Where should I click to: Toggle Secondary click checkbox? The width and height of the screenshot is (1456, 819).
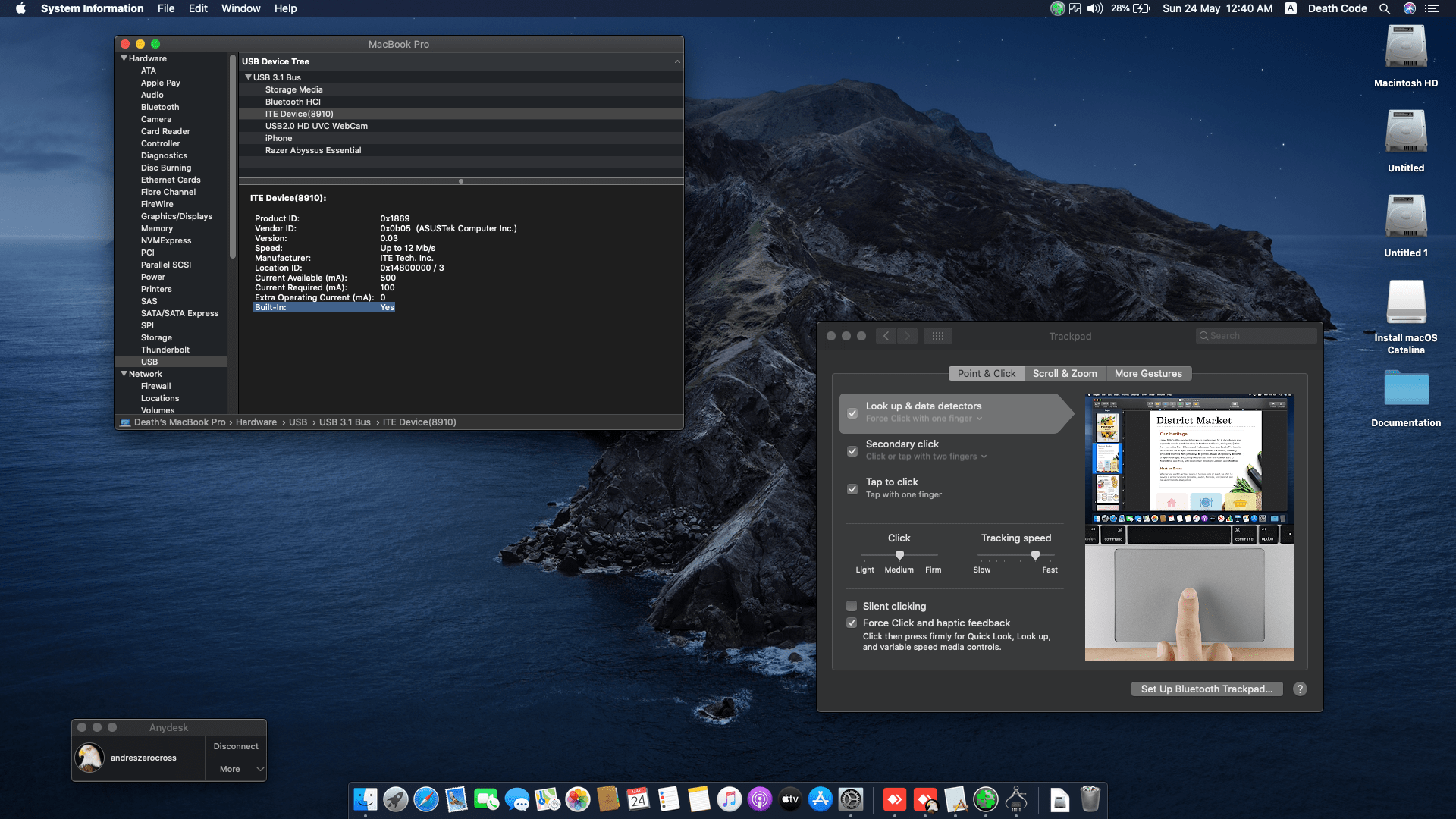click(852, 451)
